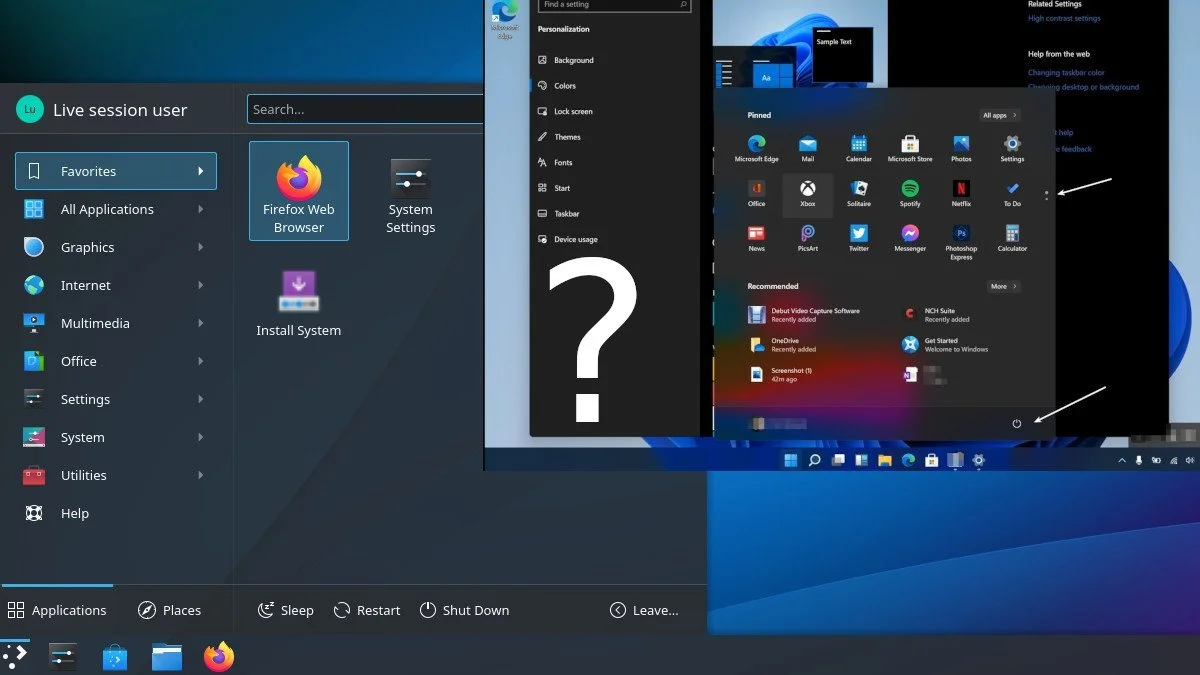Open Xbox from the pinned apps grid

point(807,193)
